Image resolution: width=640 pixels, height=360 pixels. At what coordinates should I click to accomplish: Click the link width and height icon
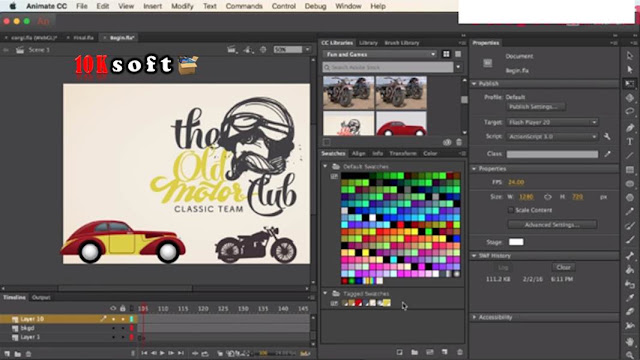pos(548,197)
